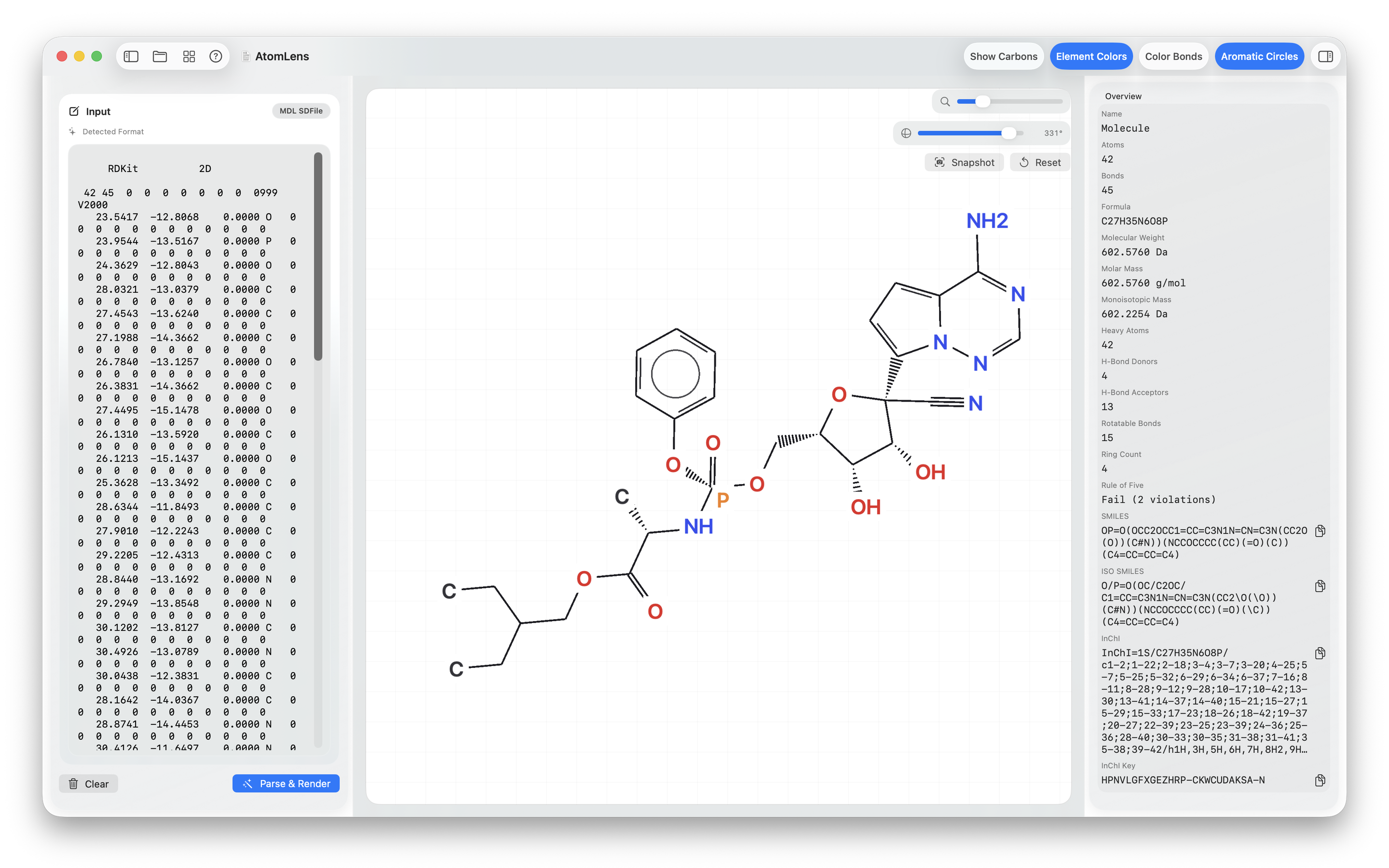Image resolution: width=1389 pixels, height=868 pixels.
Task: Click Parse & Render button
Action: point(286,784)
